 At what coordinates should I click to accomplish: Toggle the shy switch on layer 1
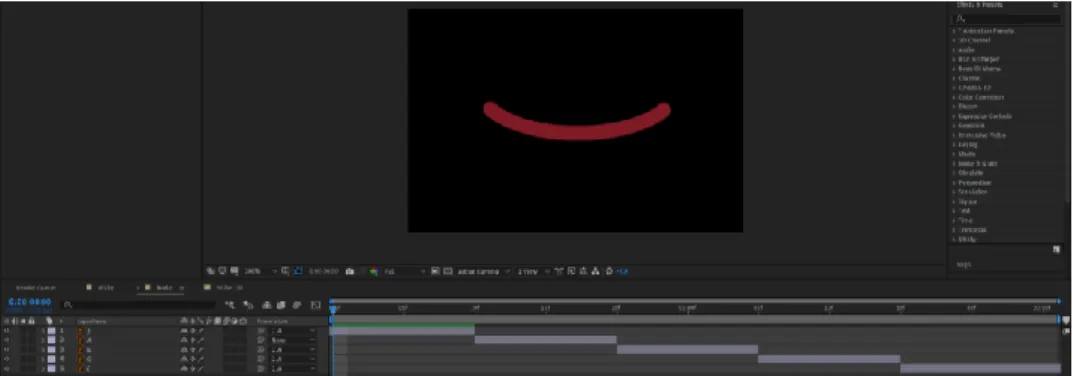184,330
